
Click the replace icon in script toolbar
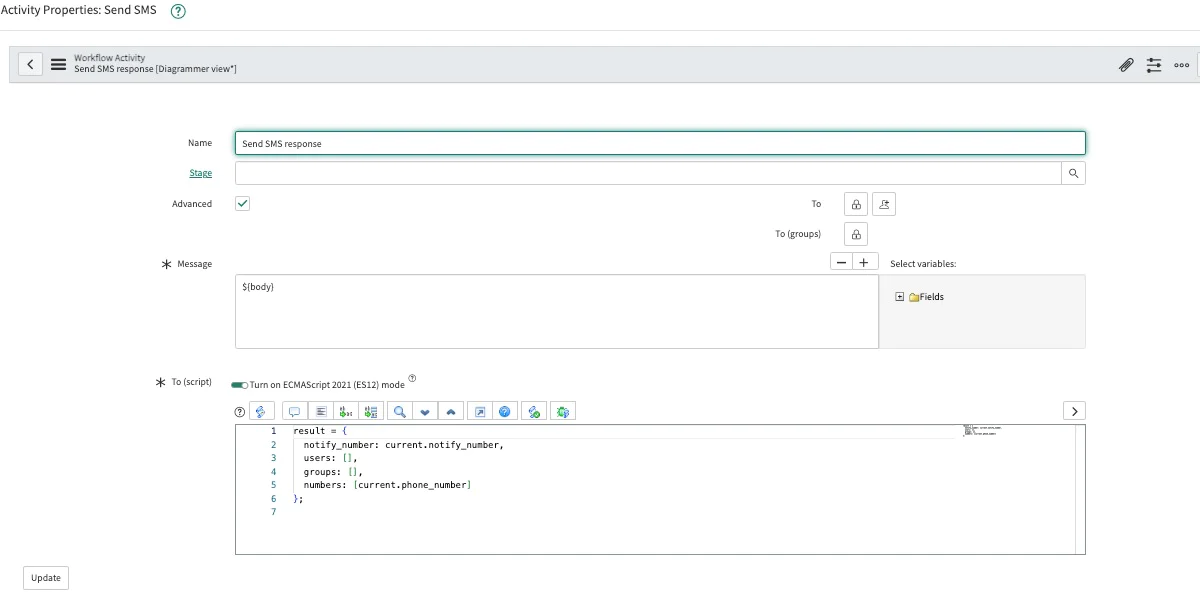pos(346,411)
